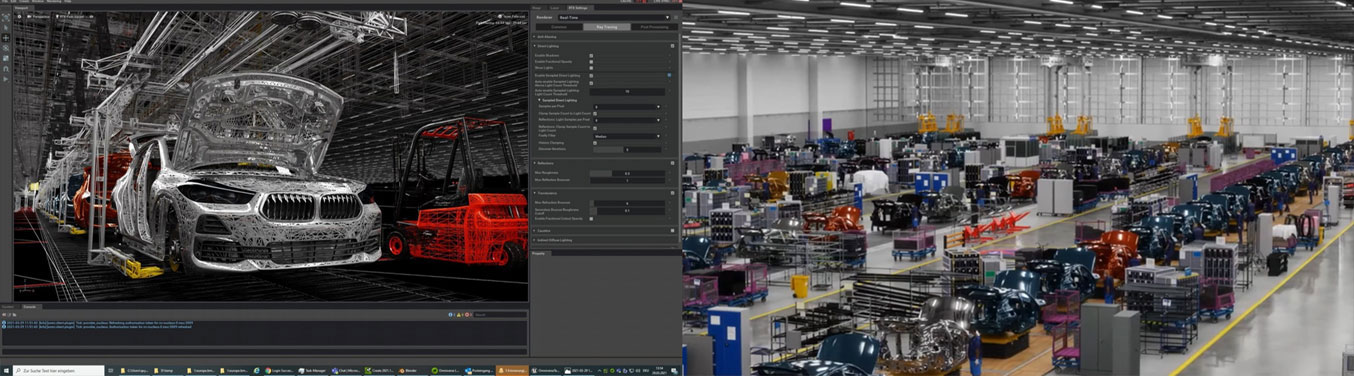Toggle Reflections Clamp Sample Count checkbox

(595, 128)
